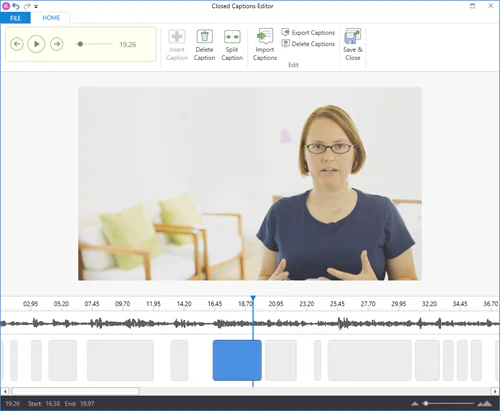Click timeline ruler at 11.95

(153, 304)
